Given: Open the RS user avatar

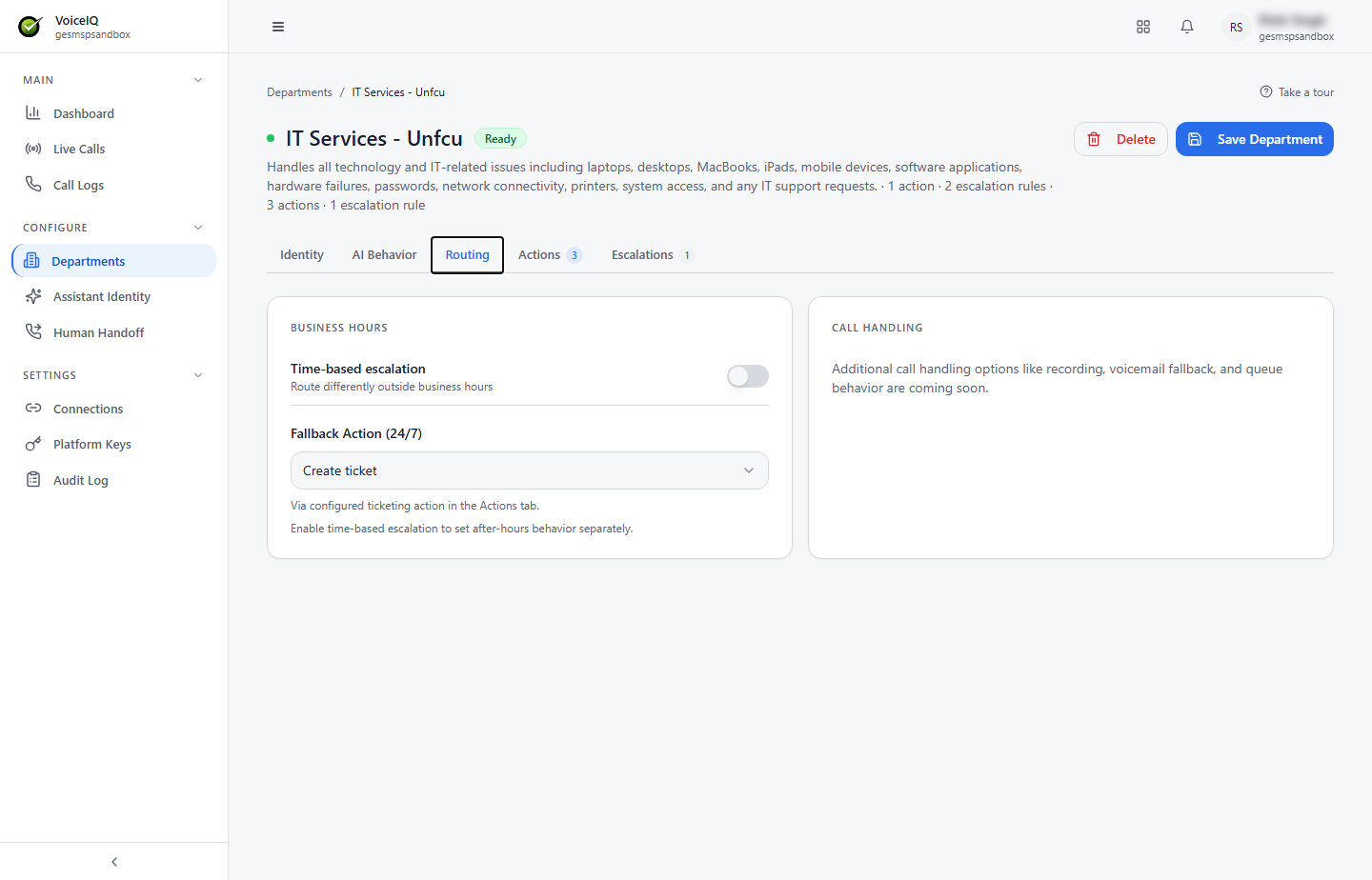Looking at the screenshot, I should coord(1236,27).
